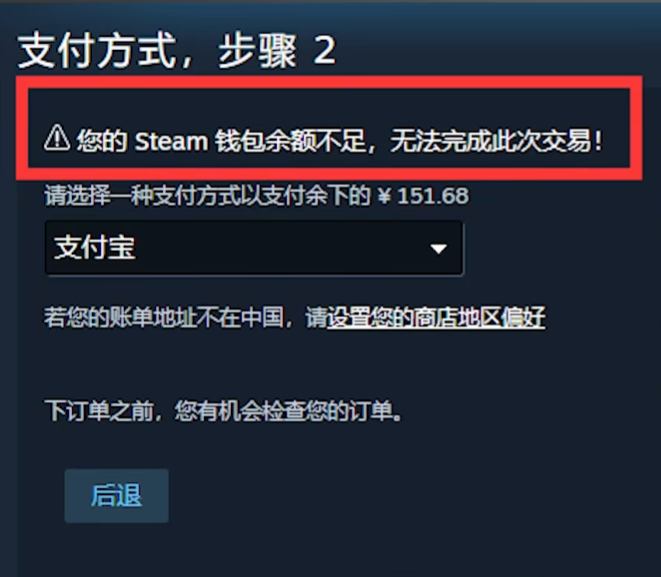This screenshot has height=577, width=661.
Task: Click the 下订单之前 order review notice
Action: 223,411
